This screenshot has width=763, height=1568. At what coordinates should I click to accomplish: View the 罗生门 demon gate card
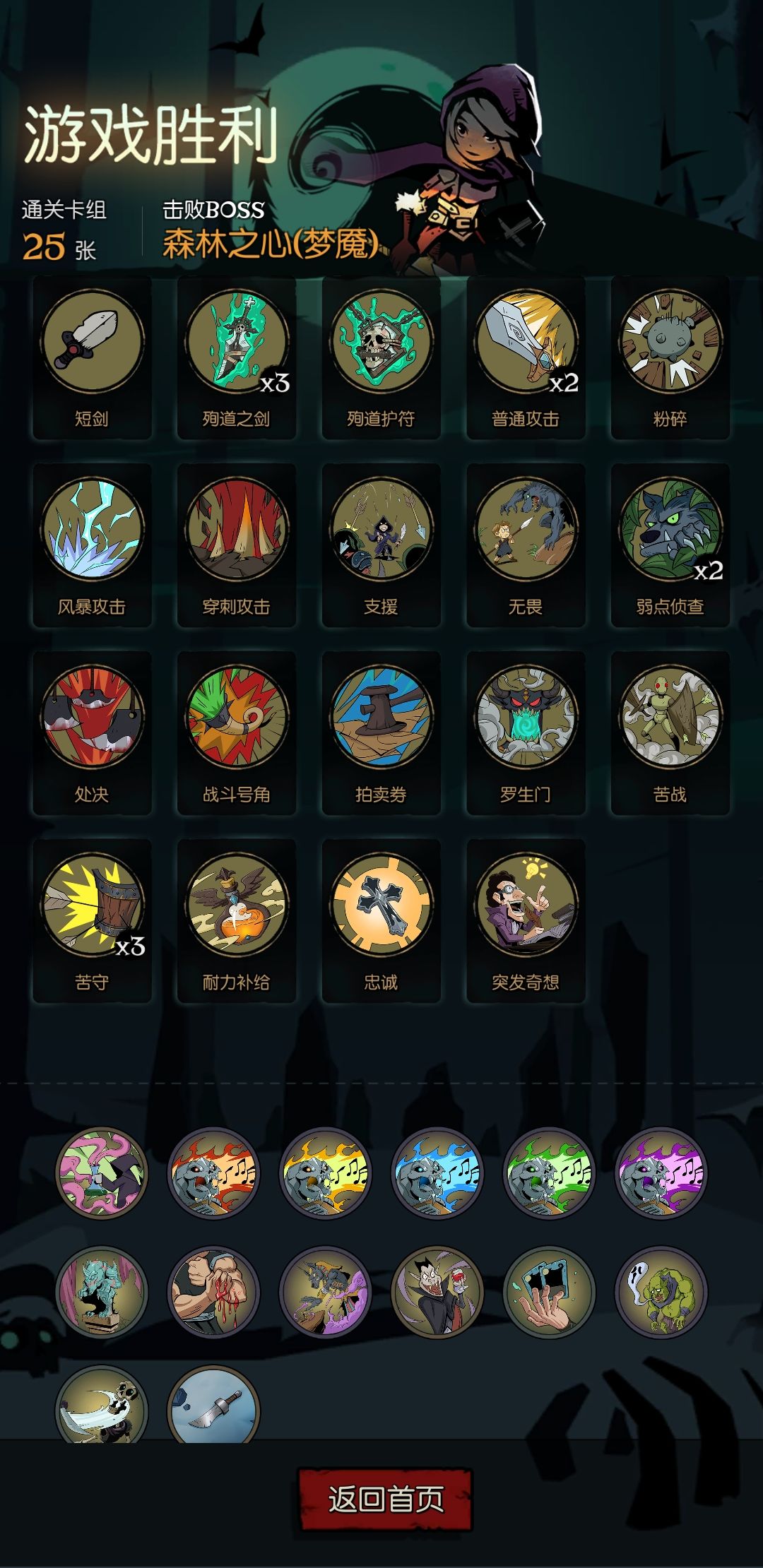click(x=526, y=733)
